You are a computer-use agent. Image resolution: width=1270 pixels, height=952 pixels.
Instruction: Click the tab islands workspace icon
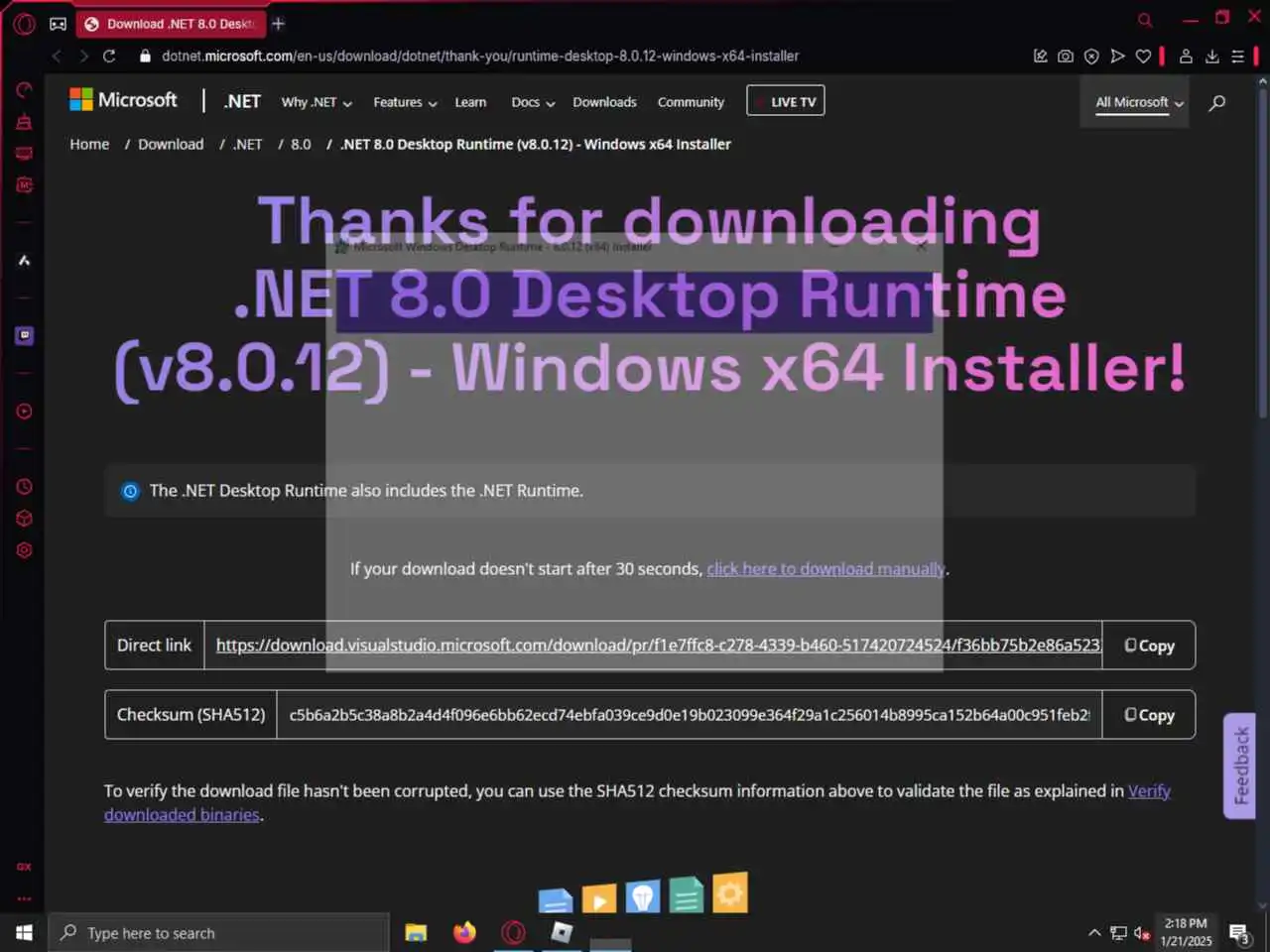(59, 24)
